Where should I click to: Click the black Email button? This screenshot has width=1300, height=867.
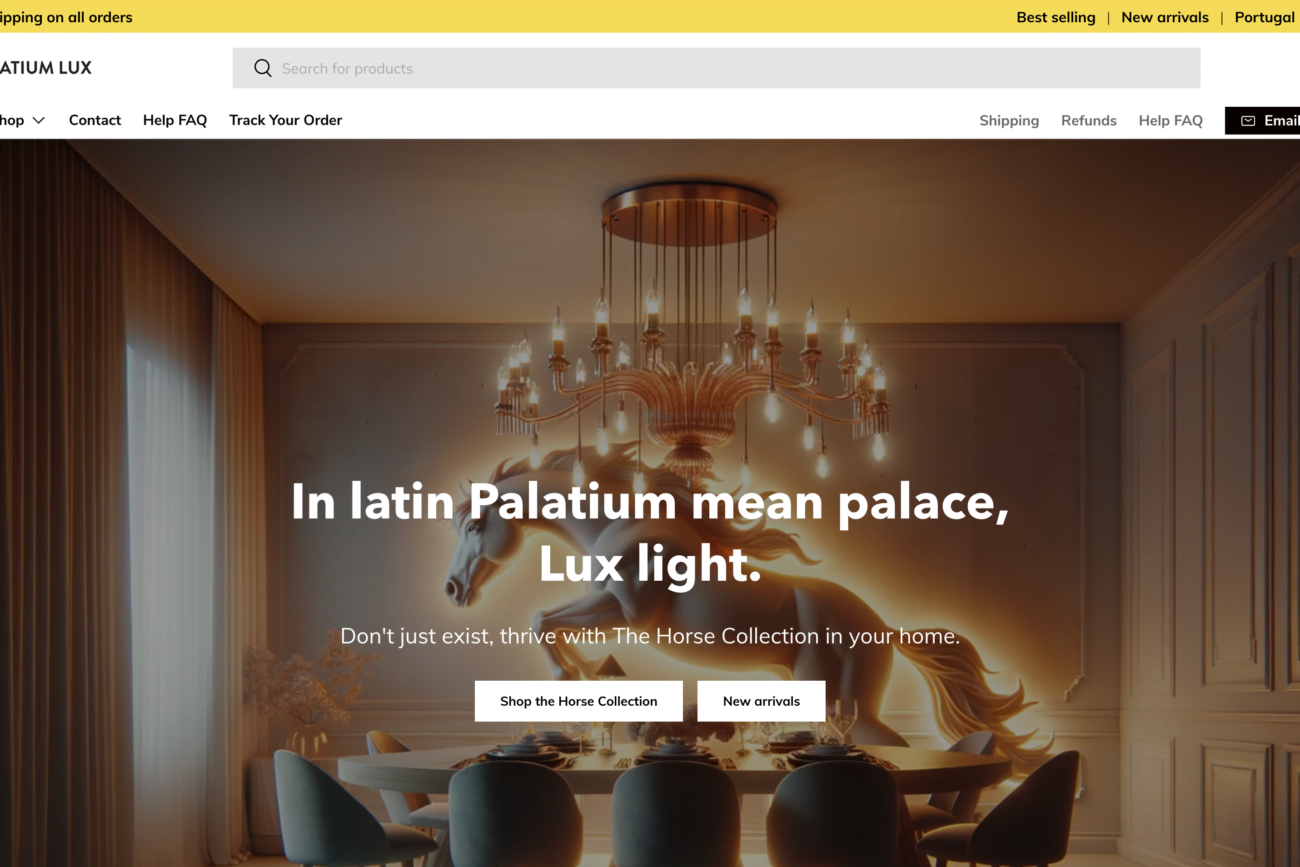(1262, 121)
